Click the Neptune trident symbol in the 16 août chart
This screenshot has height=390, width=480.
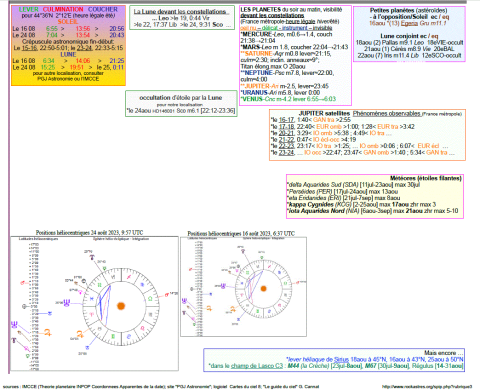click(x=223, y=286)
